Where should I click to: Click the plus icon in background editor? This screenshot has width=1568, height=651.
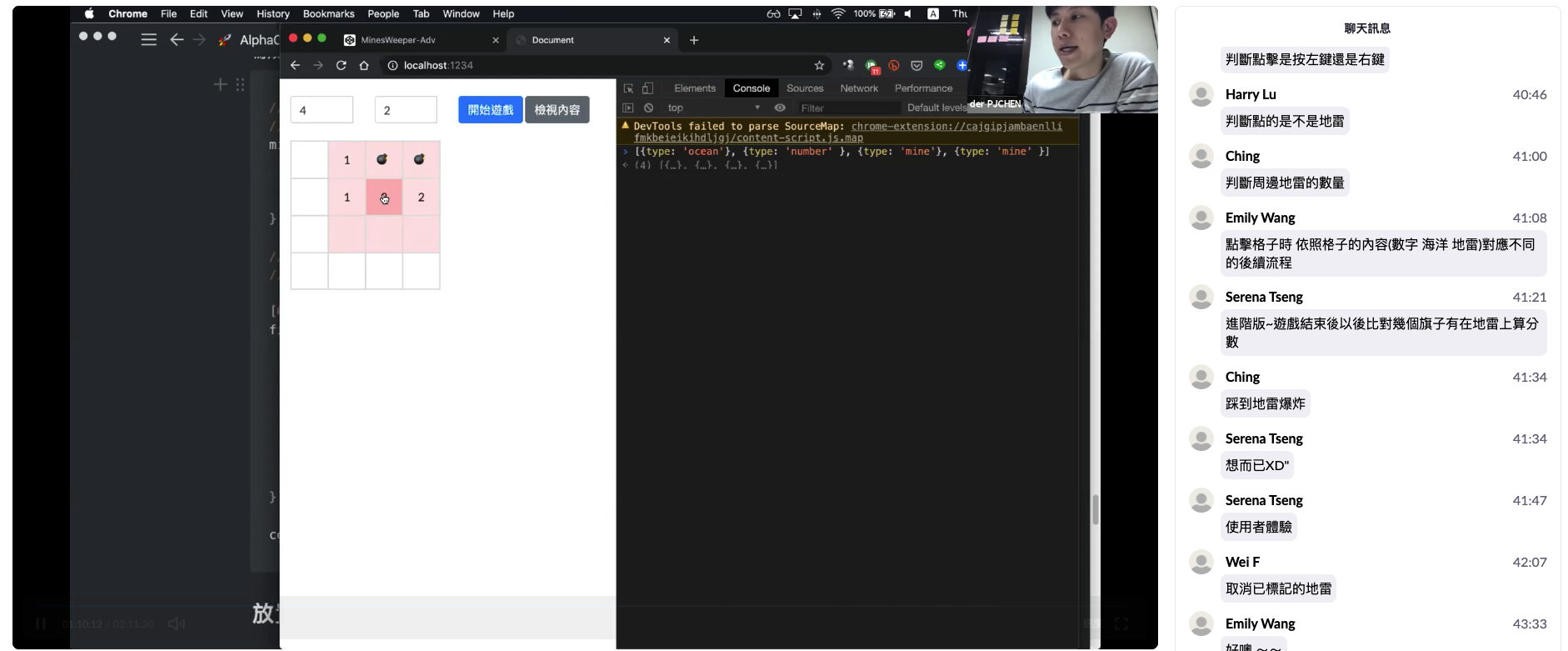220,84
